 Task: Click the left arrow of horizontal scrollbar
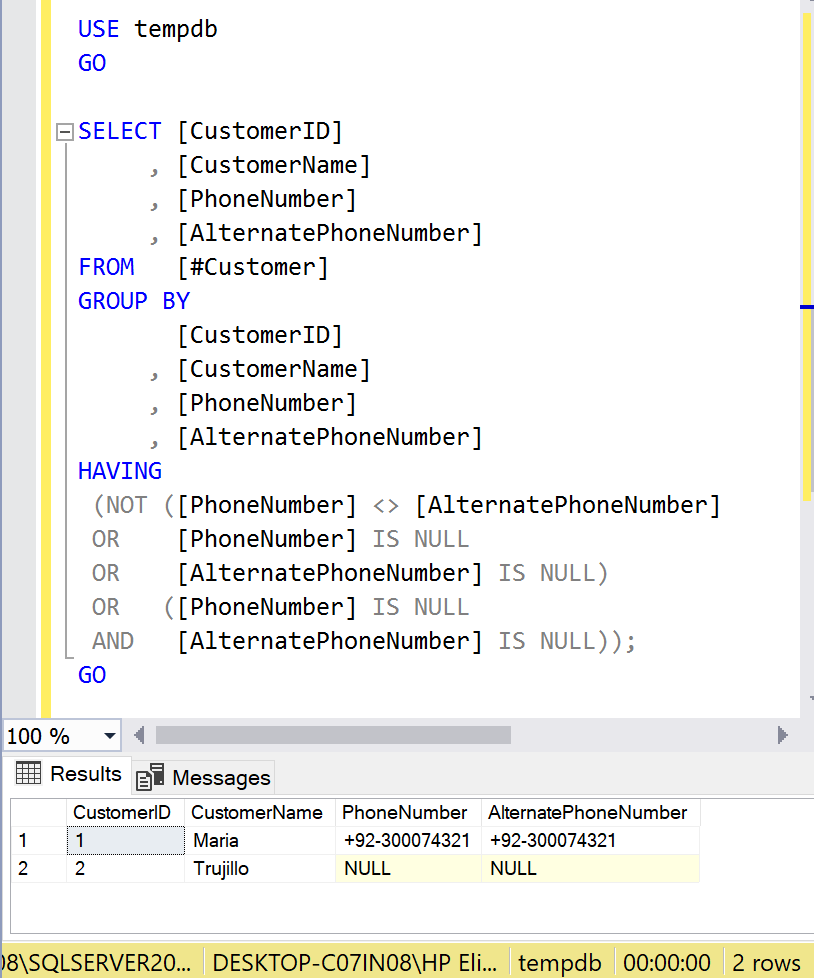click(139, 736)
